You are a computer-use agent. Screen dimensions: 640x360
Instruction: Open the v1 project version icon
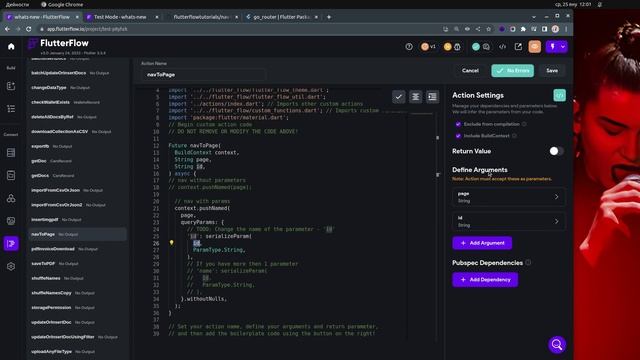tap(428, 47)
